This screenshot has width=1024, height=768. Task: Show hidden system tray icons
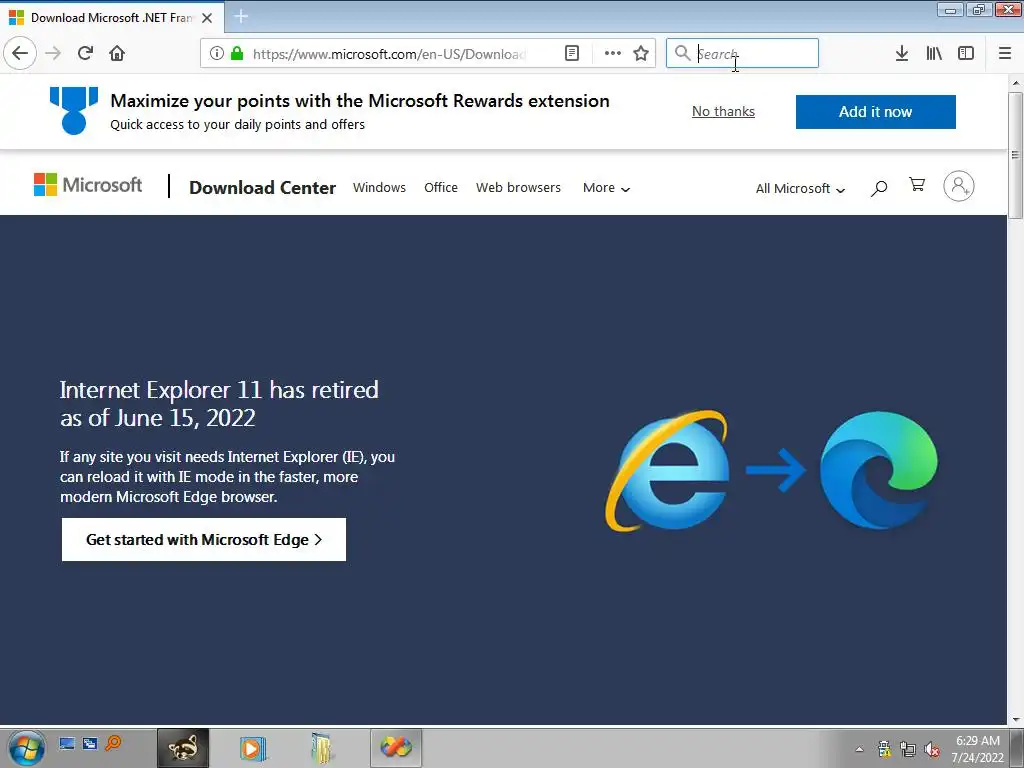[859, 749]
